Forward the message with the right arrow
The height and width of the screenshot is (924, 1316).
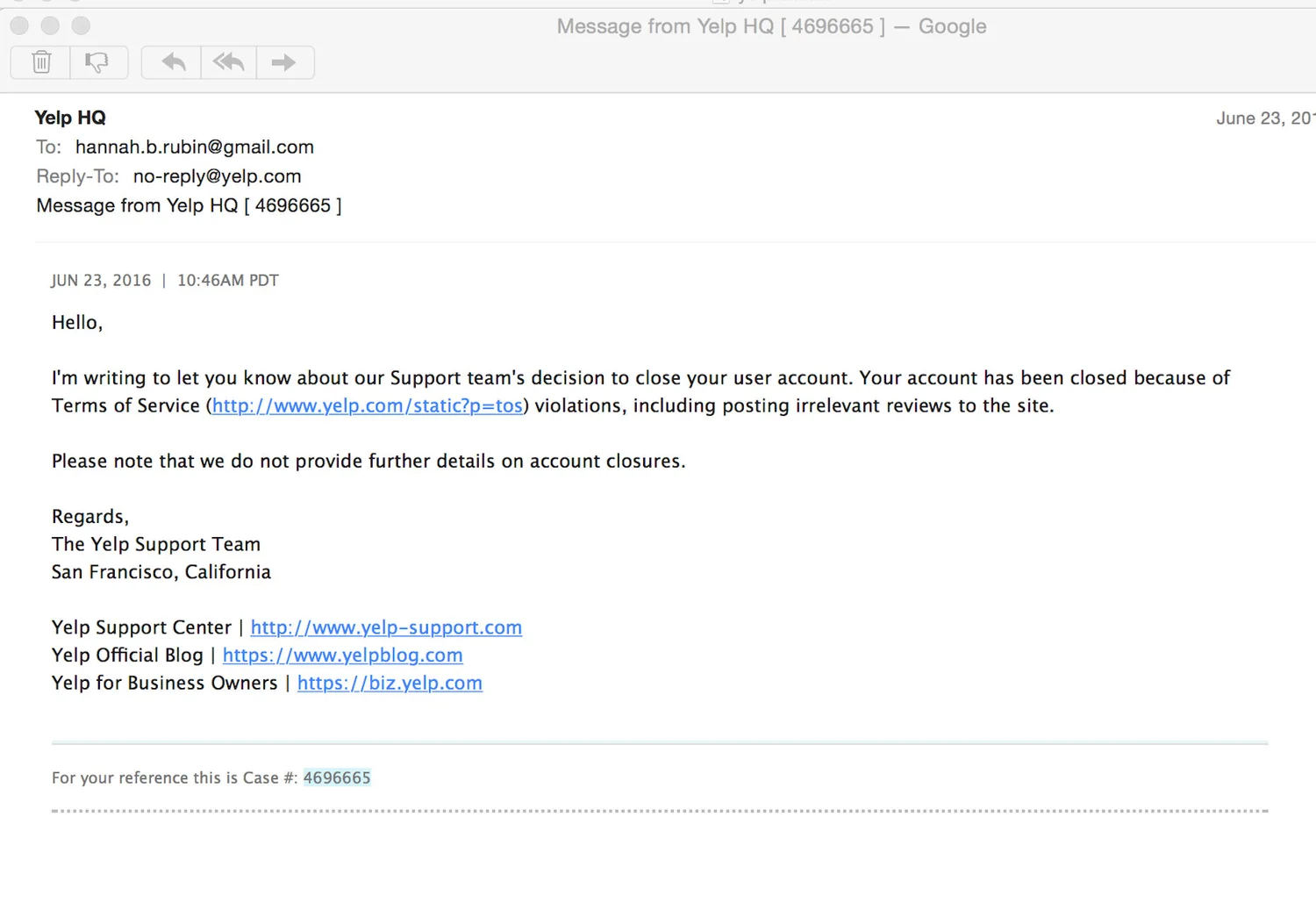(x=284, y=62)
